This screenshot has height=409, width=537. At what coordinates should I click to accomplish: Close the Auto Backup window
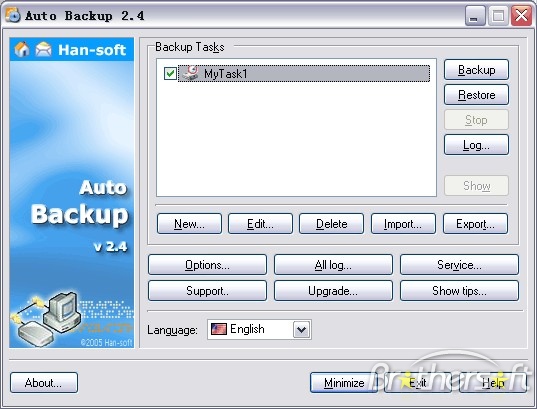pos(521,15)
